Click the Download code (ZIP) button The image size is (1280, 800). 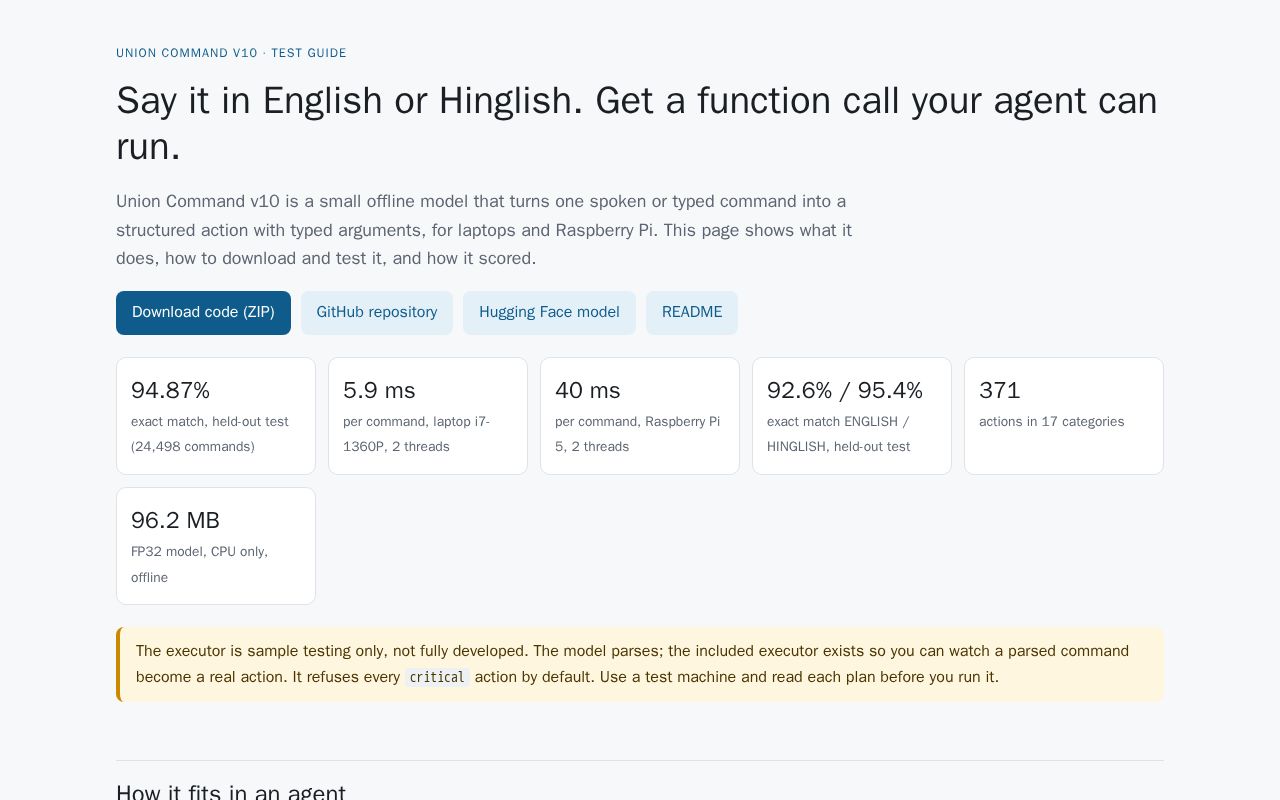tap(203, 313)
